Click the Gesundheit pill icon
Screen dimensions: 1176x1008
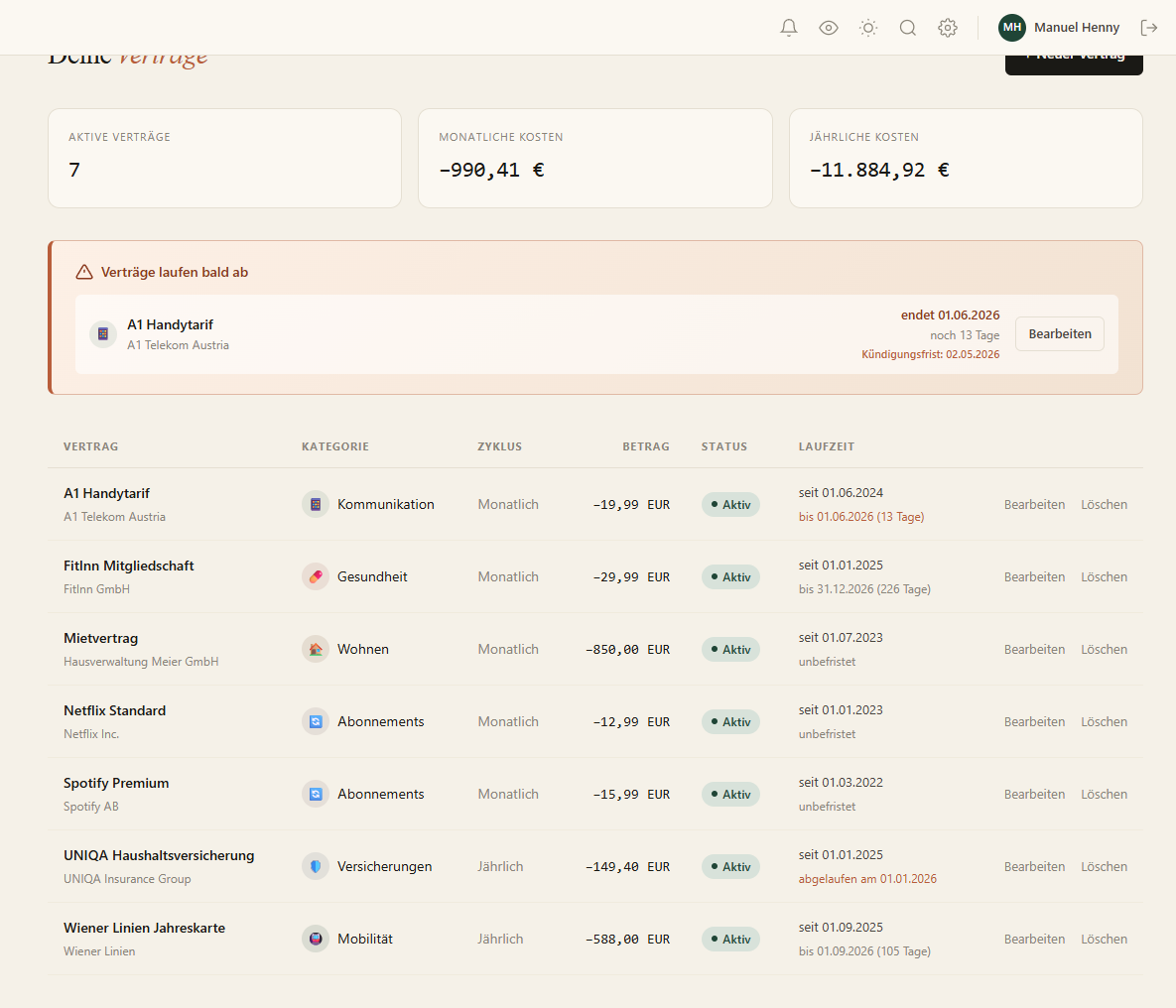click(315, 576)
